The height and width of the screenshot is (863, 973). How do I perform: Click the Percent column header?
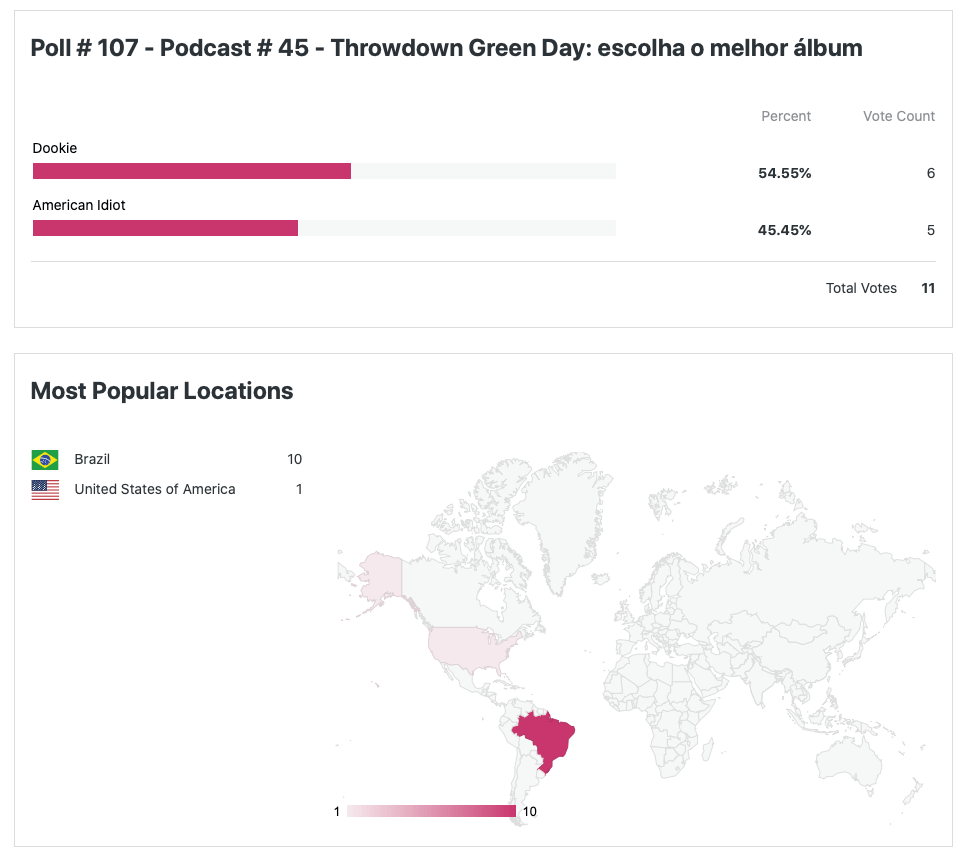tap(786, 116)
